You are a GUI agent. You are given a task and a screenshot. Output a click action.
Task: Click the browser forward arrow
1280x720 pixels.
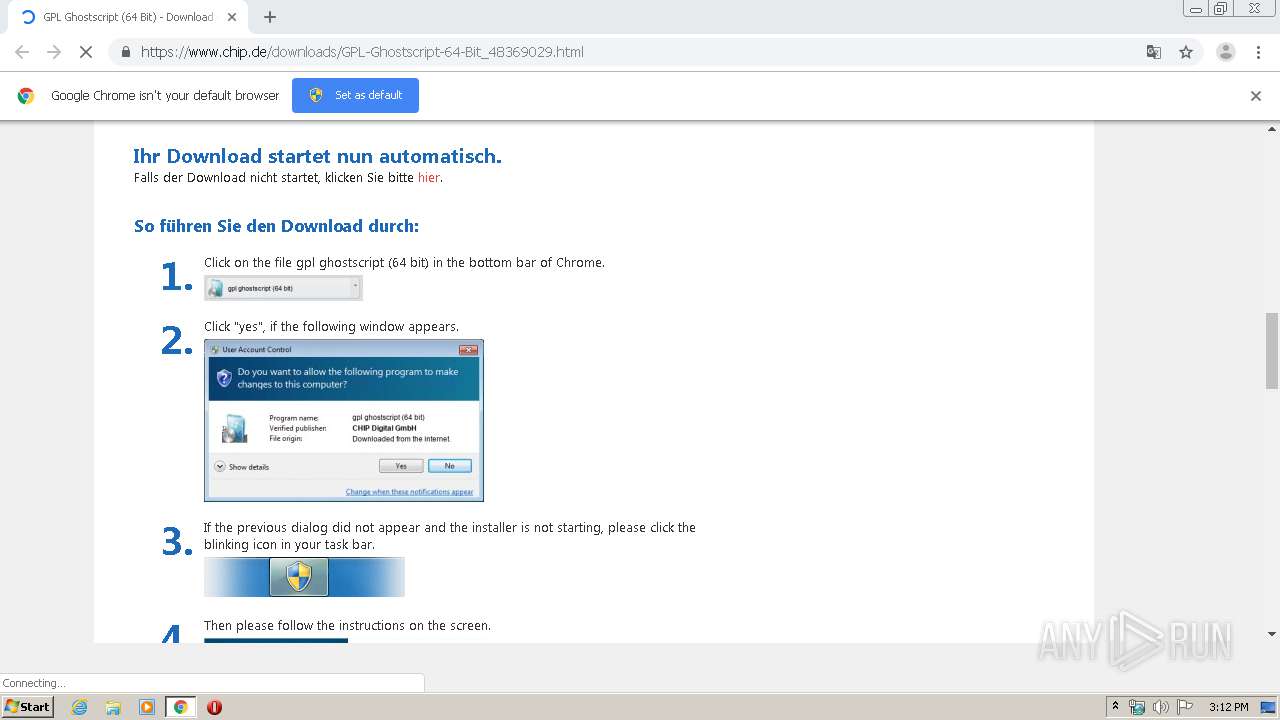(54, 52)
